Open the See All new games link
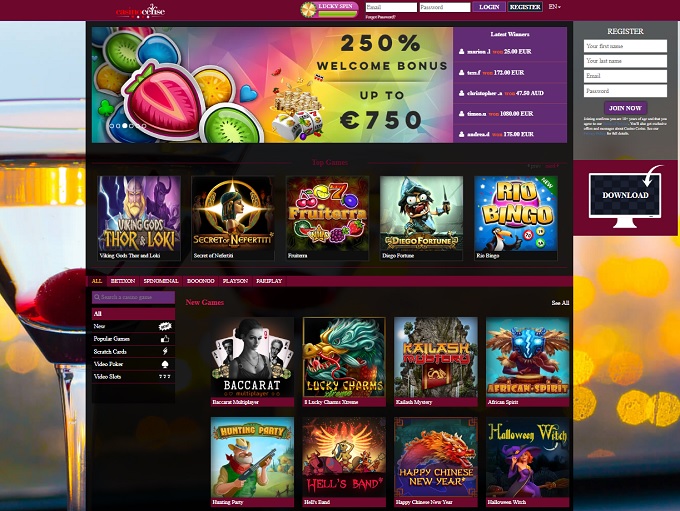This screenshot has width=680, height=511. click(x=560, y=303)
